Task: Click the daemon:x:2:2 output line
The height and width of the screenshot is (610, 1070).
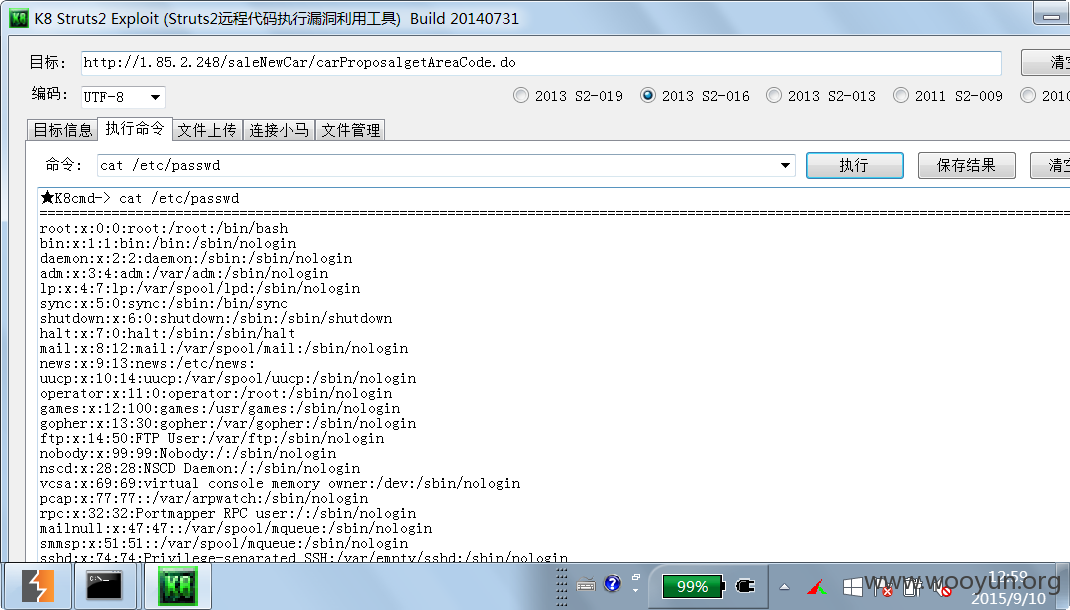Action: [196, 259]
